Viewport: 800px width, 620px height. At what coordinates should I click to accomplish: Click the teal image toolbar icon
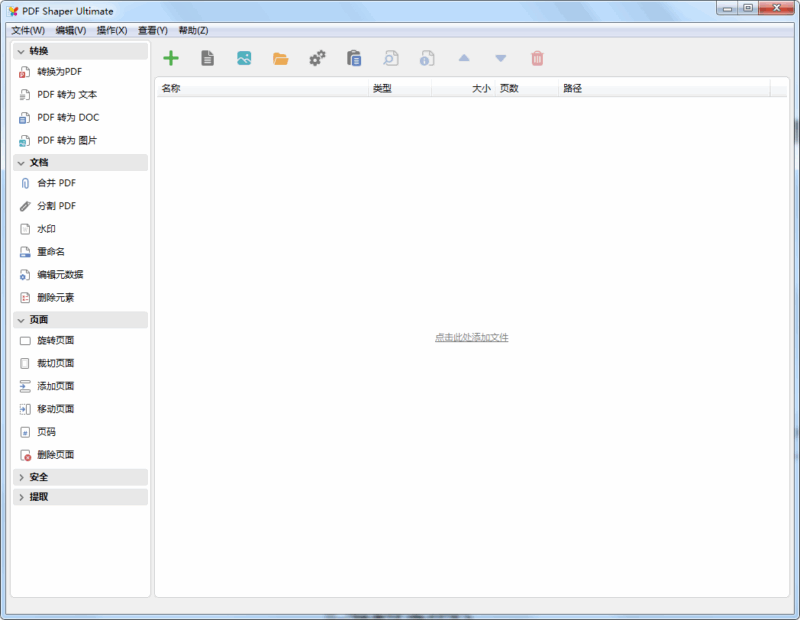(244, 58)
